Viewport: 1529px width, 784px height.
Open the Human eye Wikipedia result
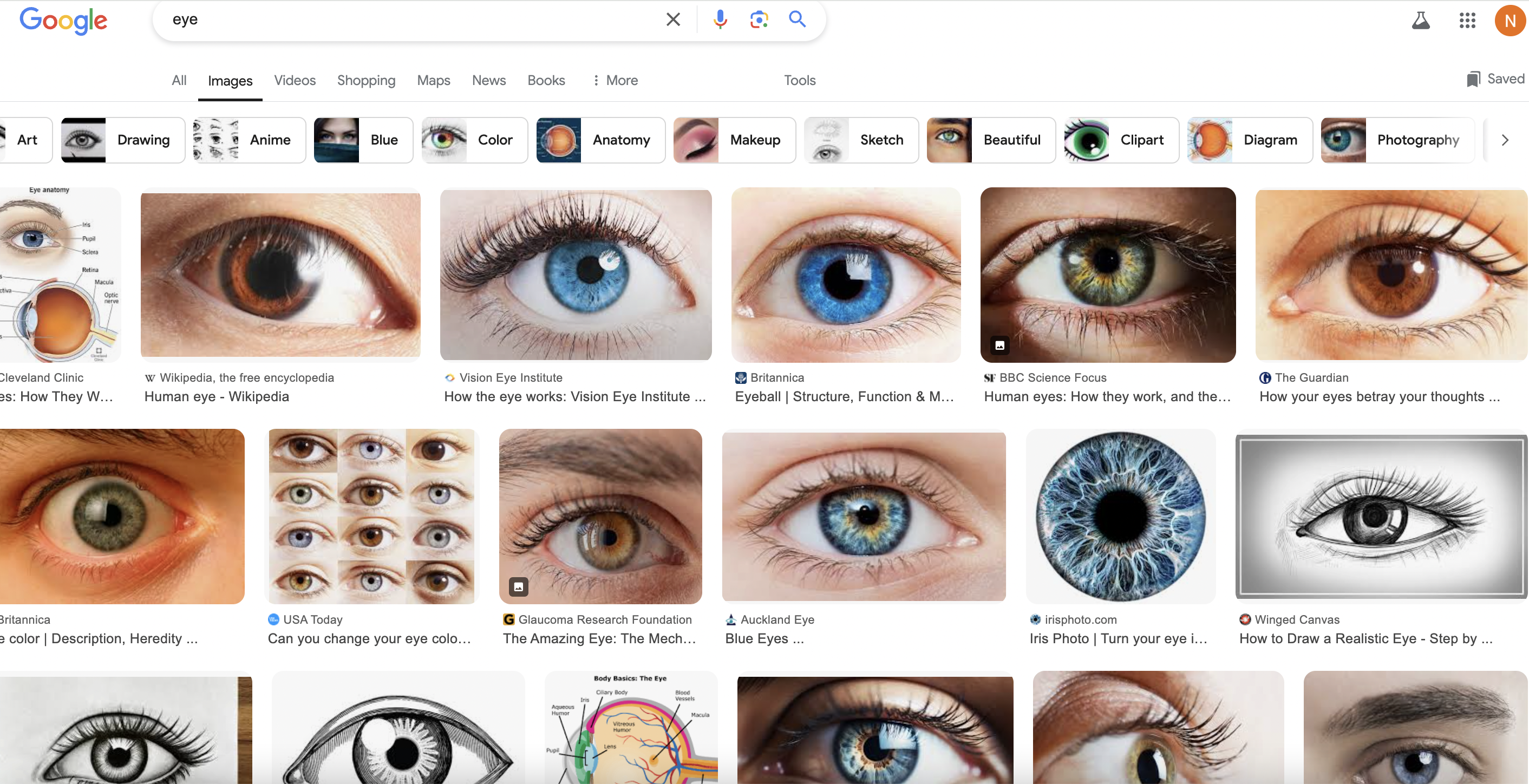tap(216, 396)
